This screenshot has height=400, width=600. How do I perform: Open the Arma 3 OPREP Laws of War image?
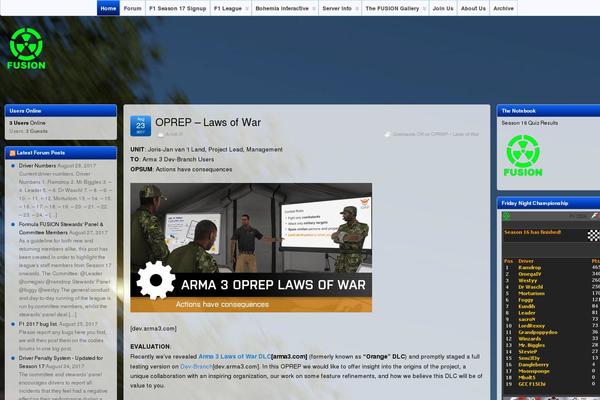(251, 247)
